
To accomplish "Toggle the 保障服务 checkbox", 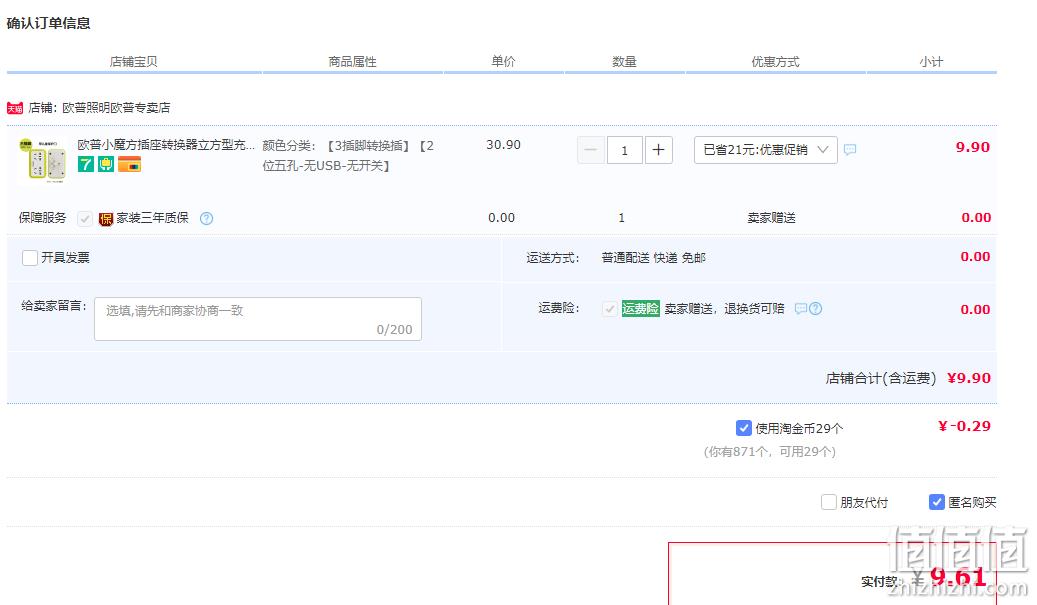I will 85,219.
